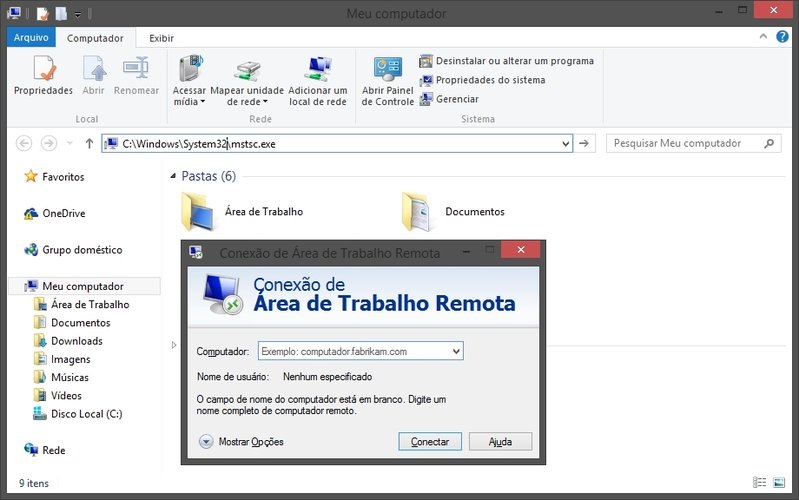The height and width of the screenshot is (500, 799).
Task: Open the Computador dropdown arrow
Action: coord(456,351)
